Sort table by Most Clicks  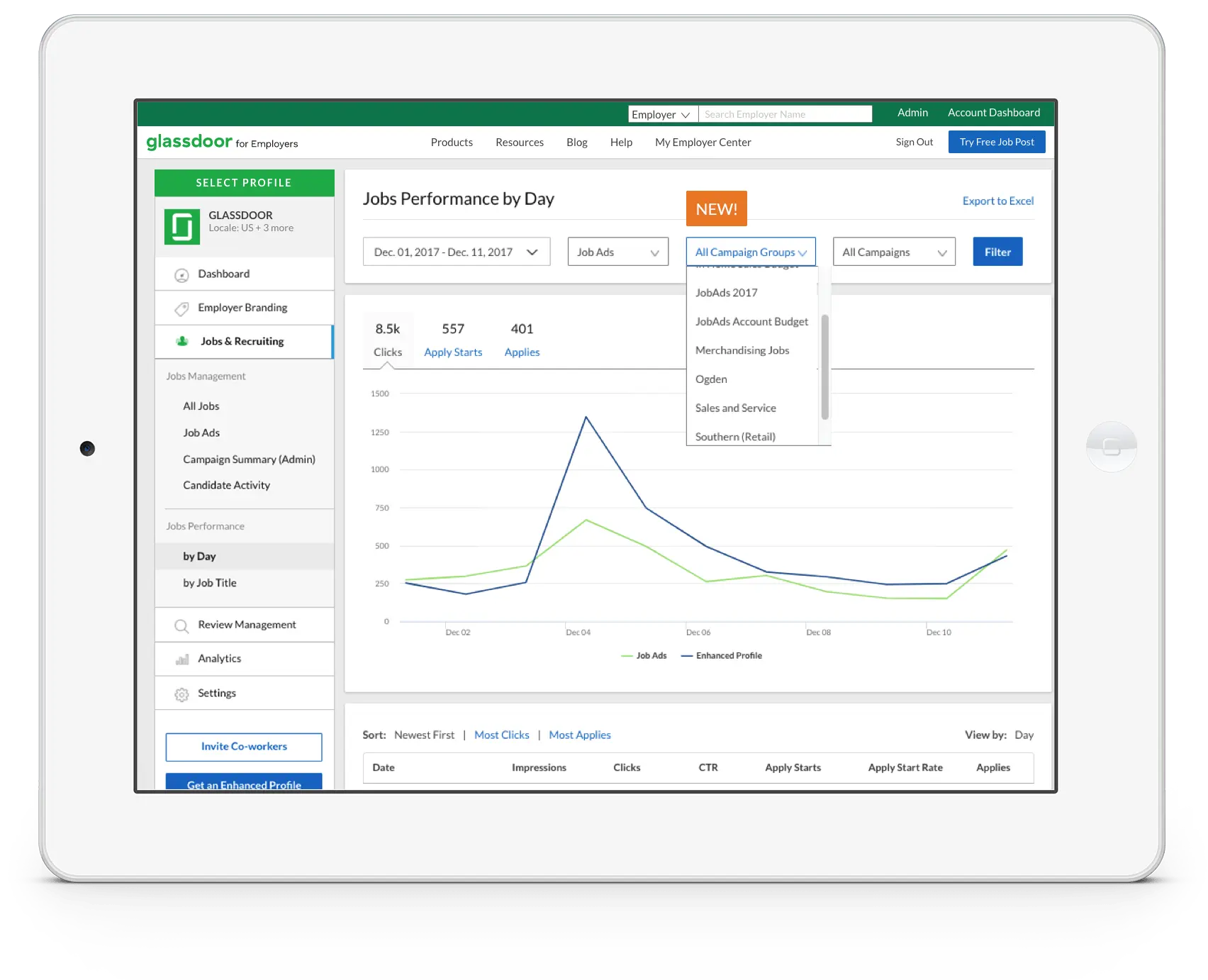502,735
